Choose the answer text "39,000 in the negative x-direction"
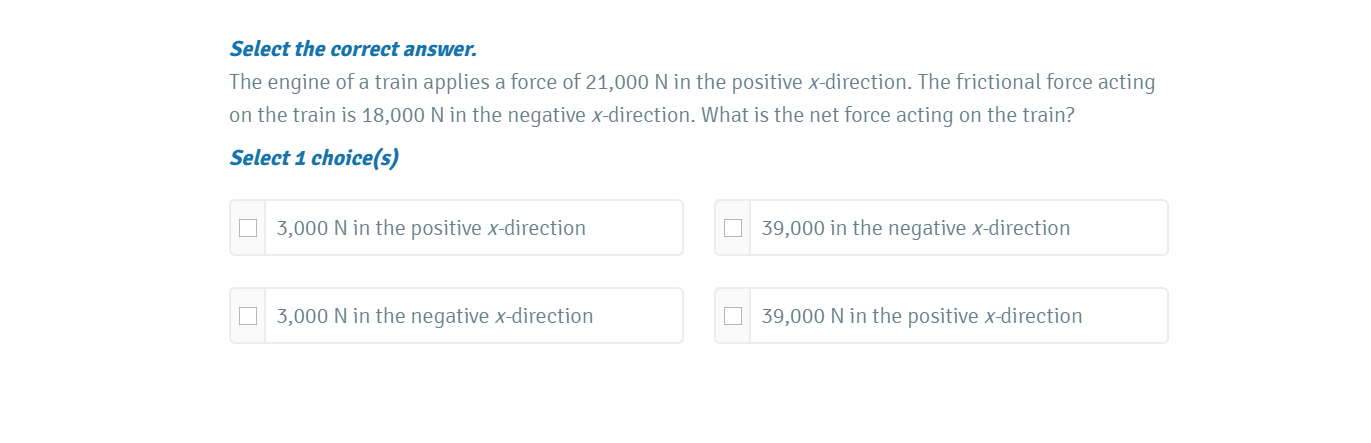 [x=915, y=228]
